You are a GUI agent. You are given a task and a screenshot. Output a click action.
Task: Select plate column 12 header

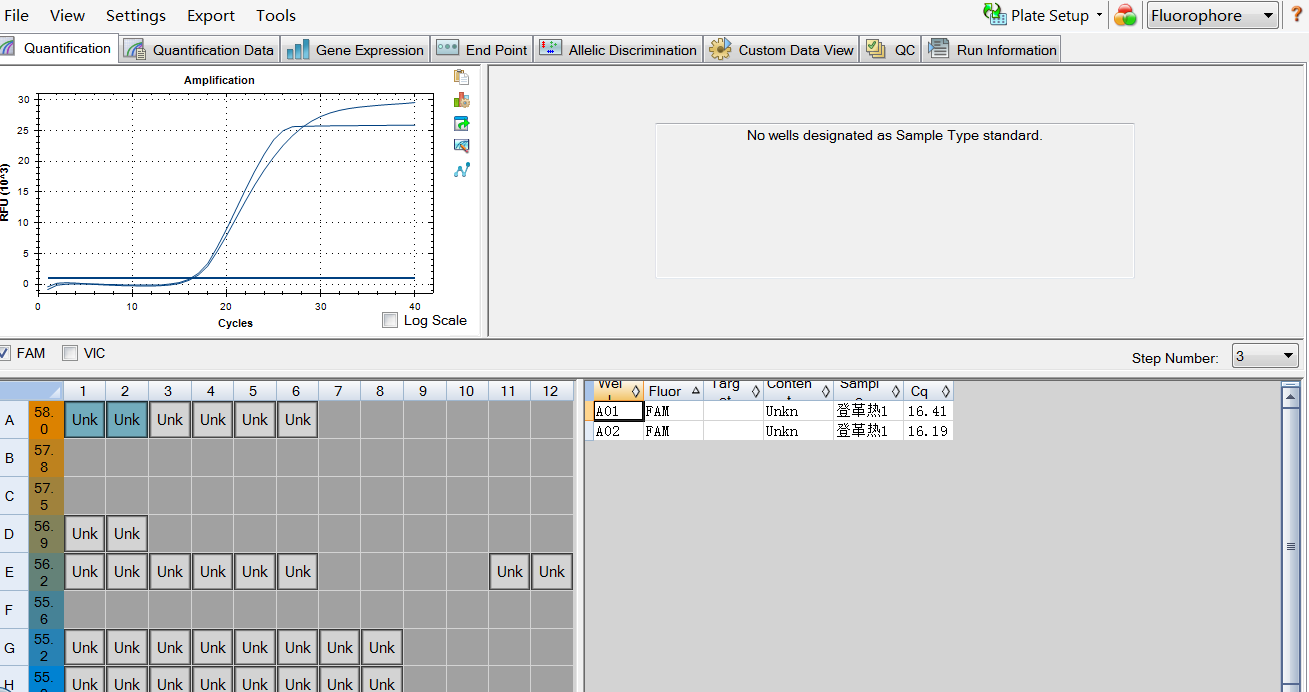click(552, 391)
